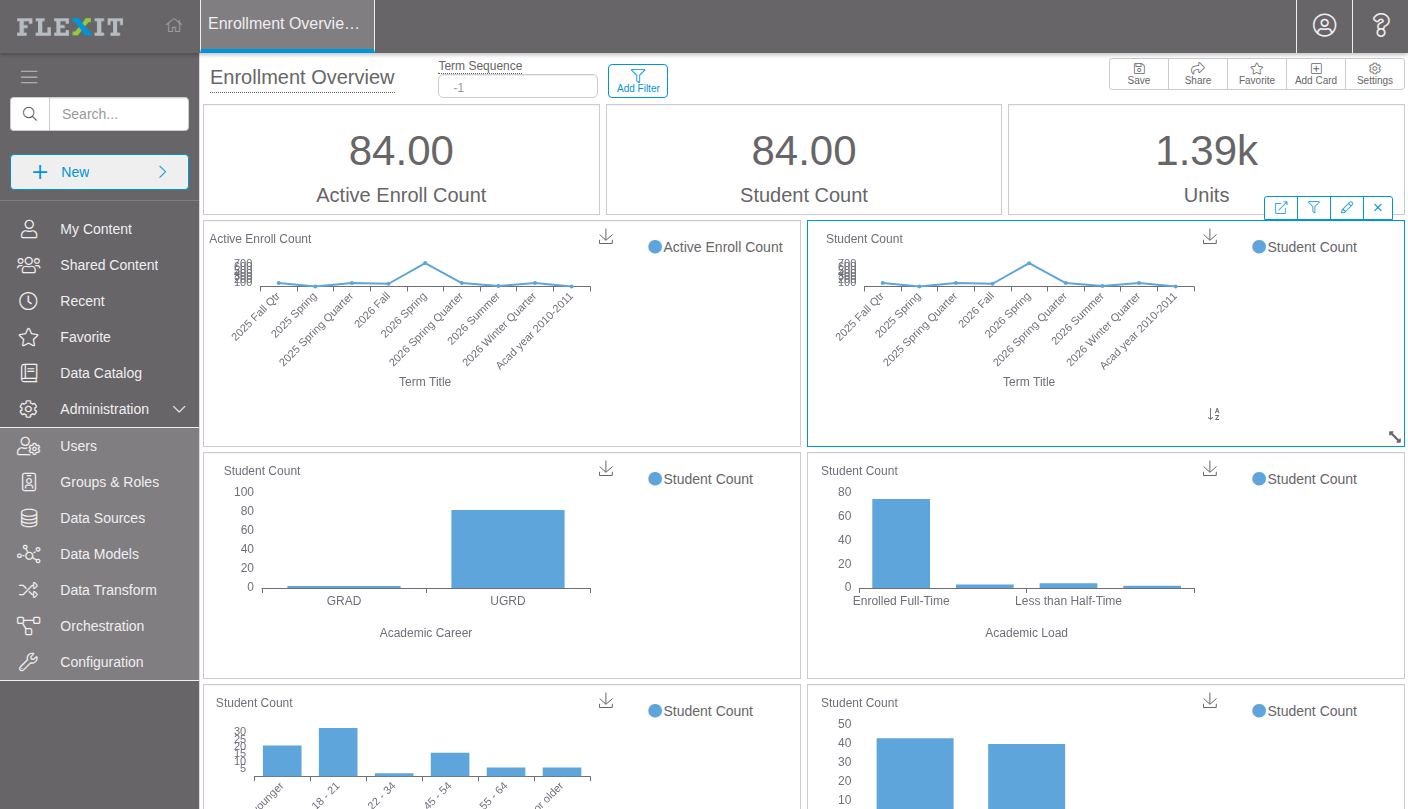Screen dimensions: 1408x809
Task: Open selected card in new window icon
Action: pos(1281,208)
